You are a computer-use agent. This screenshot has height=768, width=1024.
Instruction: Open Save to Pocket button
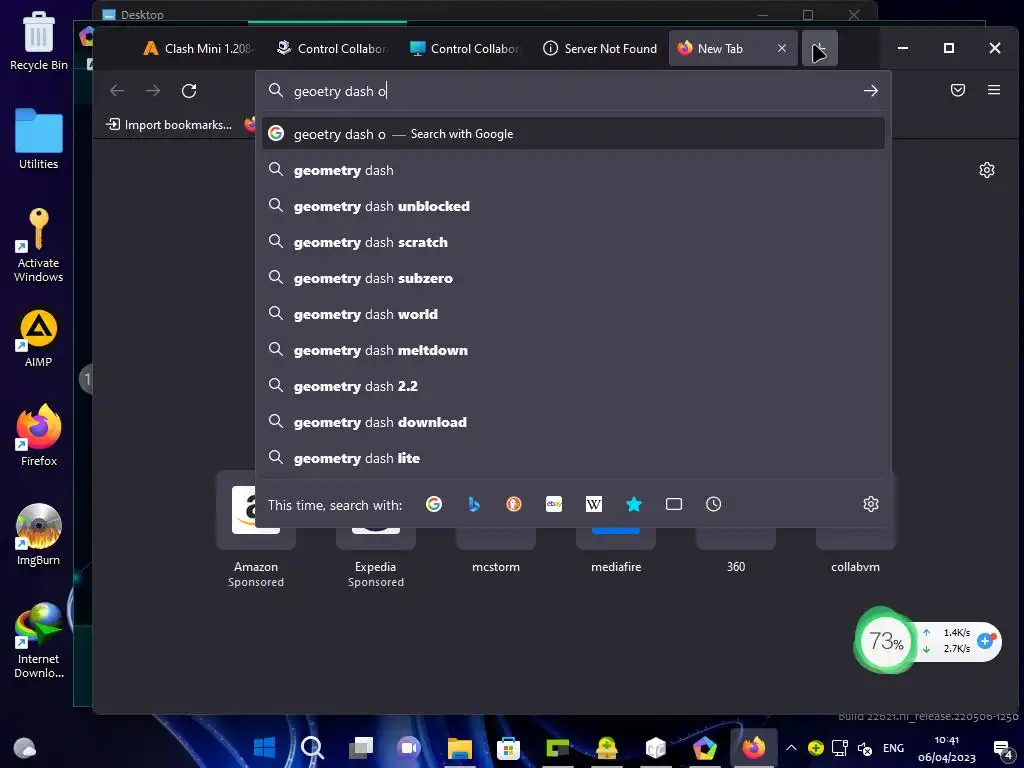coord(957,90)
